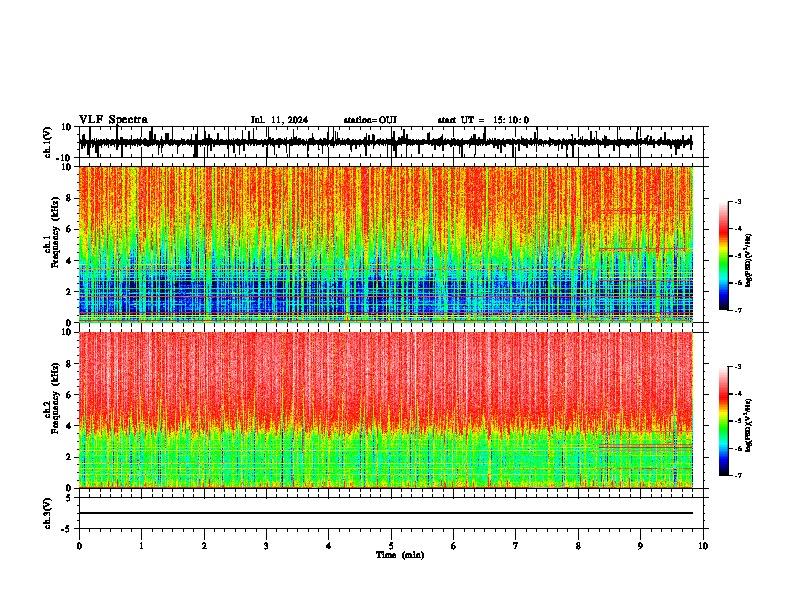The image size is (792, 612).
Task: Click the ch.1 colorbar "-3" tick label
Action: 738,201
